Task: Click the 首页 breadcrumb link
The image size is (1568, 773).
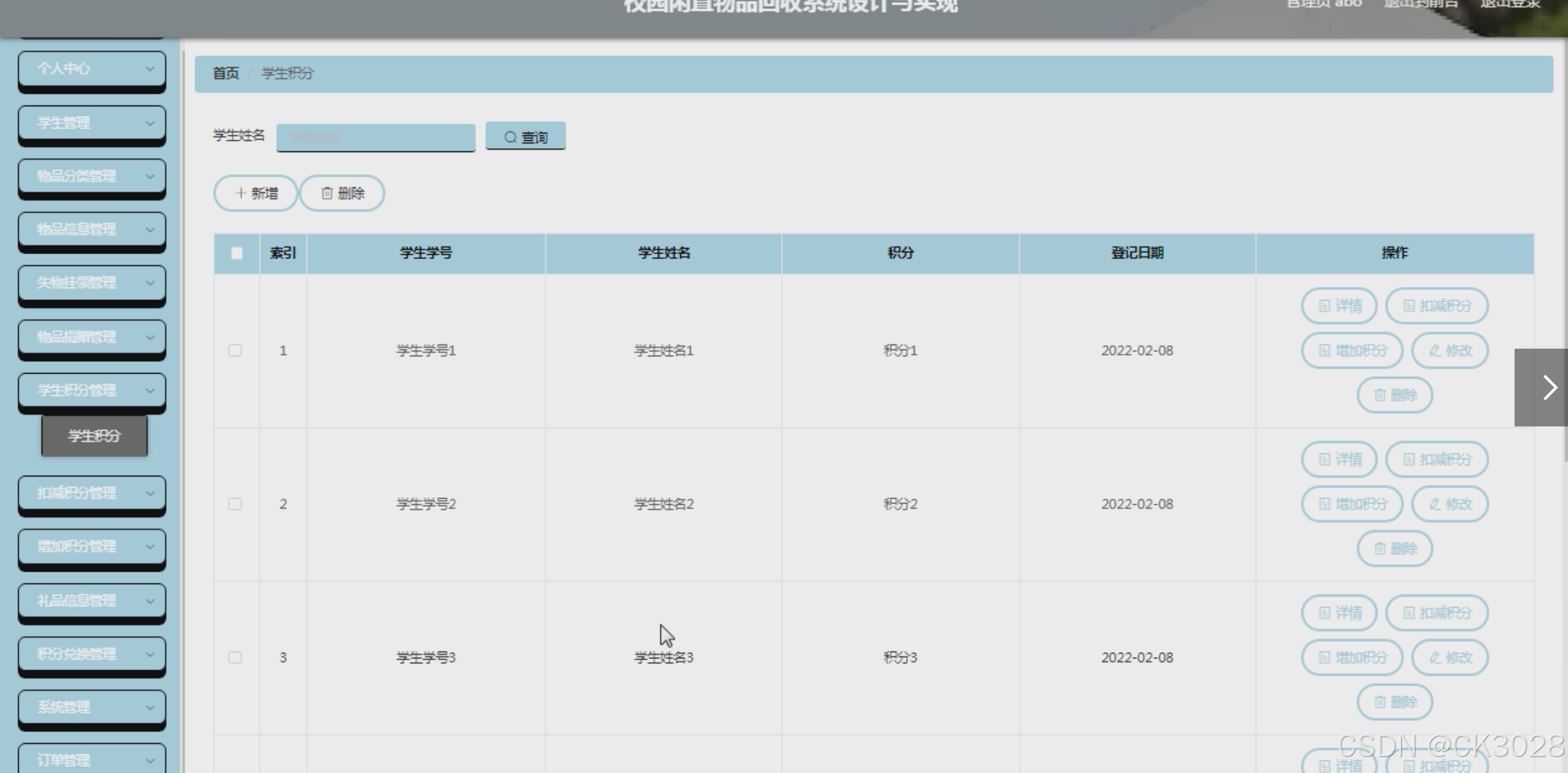Action: (225, 74)
